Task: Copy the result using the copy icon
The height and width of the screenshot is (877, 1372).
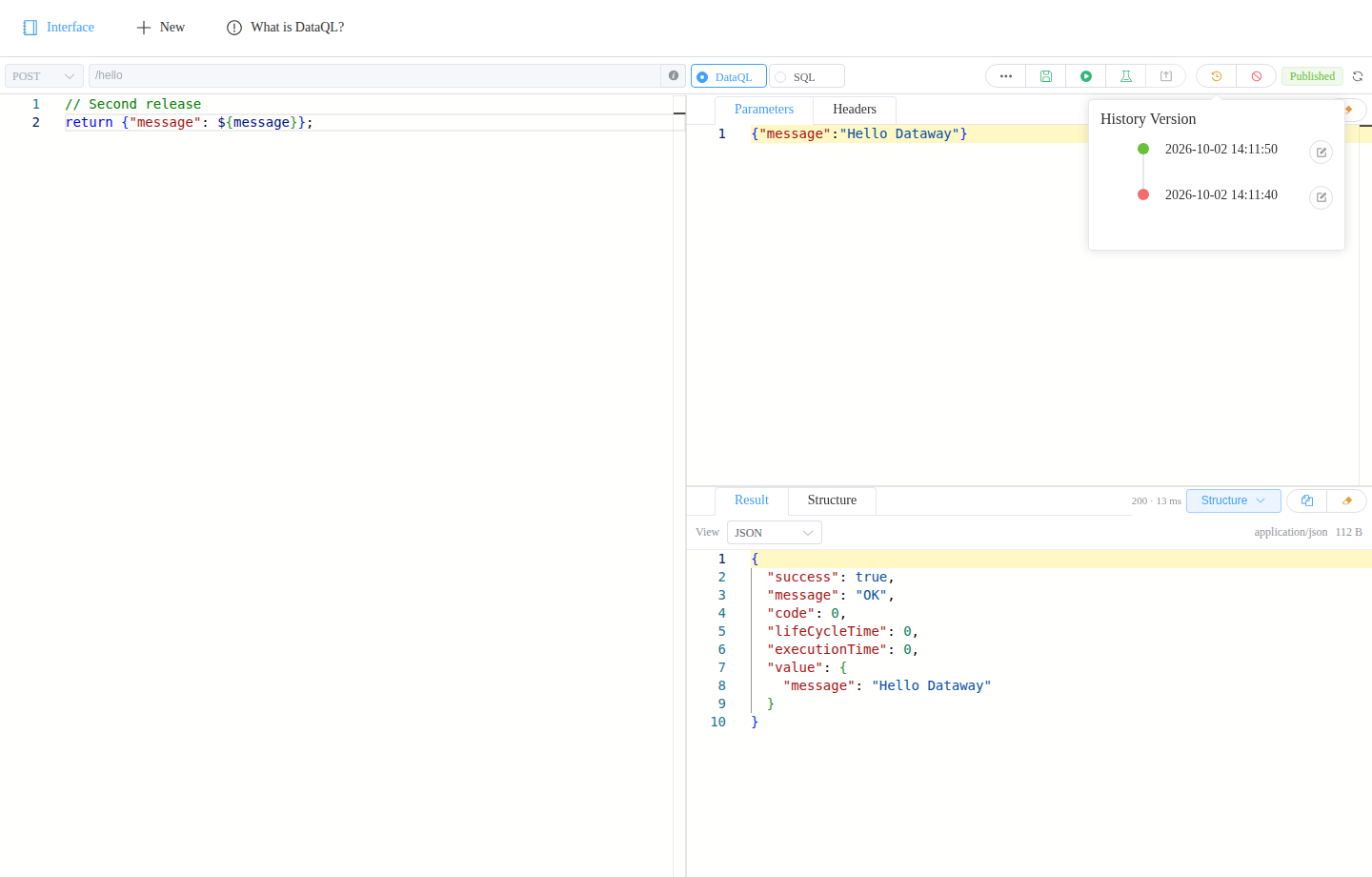Action: point(1306,500)
